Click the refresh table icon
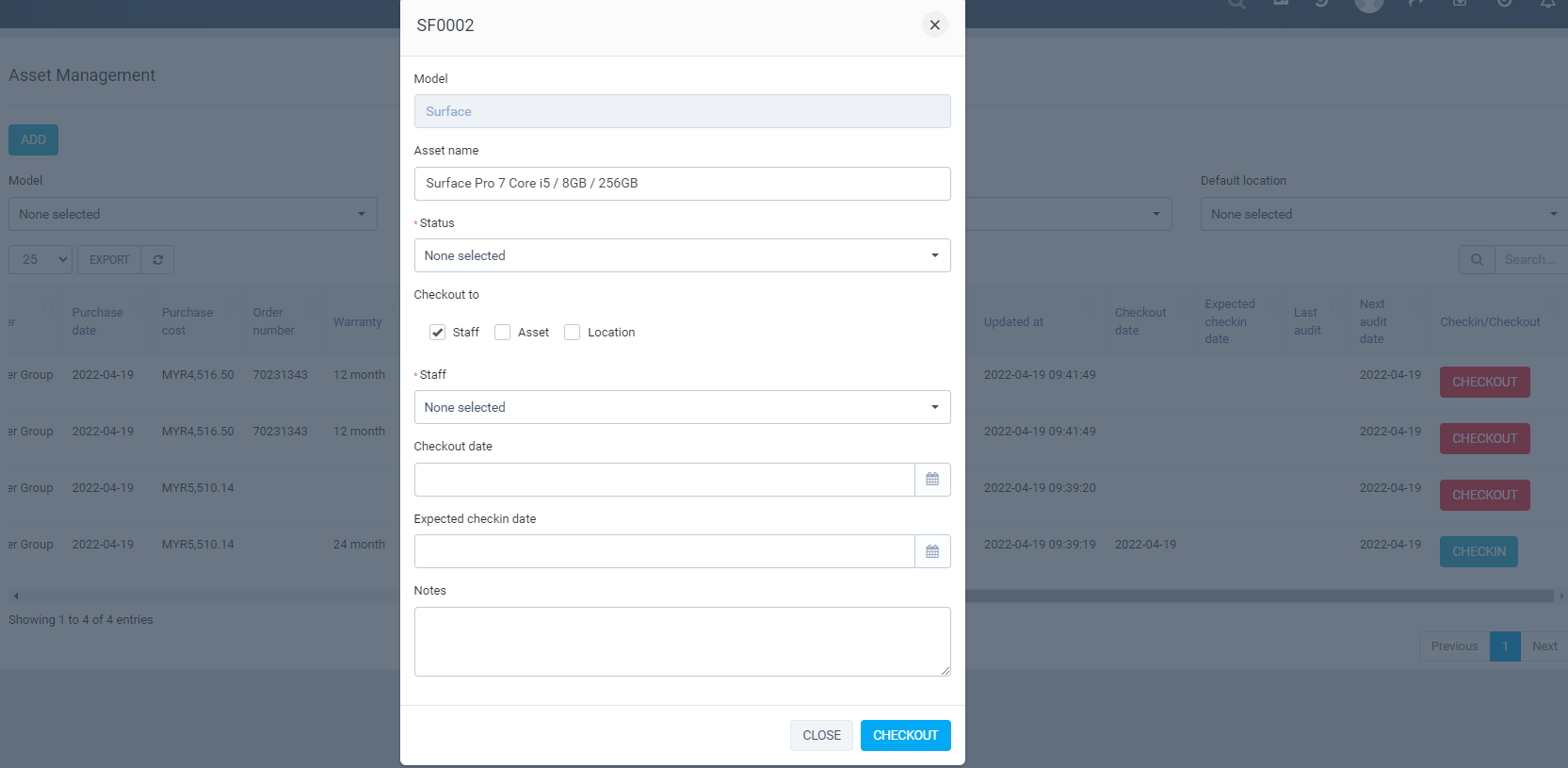 (157, 260)
